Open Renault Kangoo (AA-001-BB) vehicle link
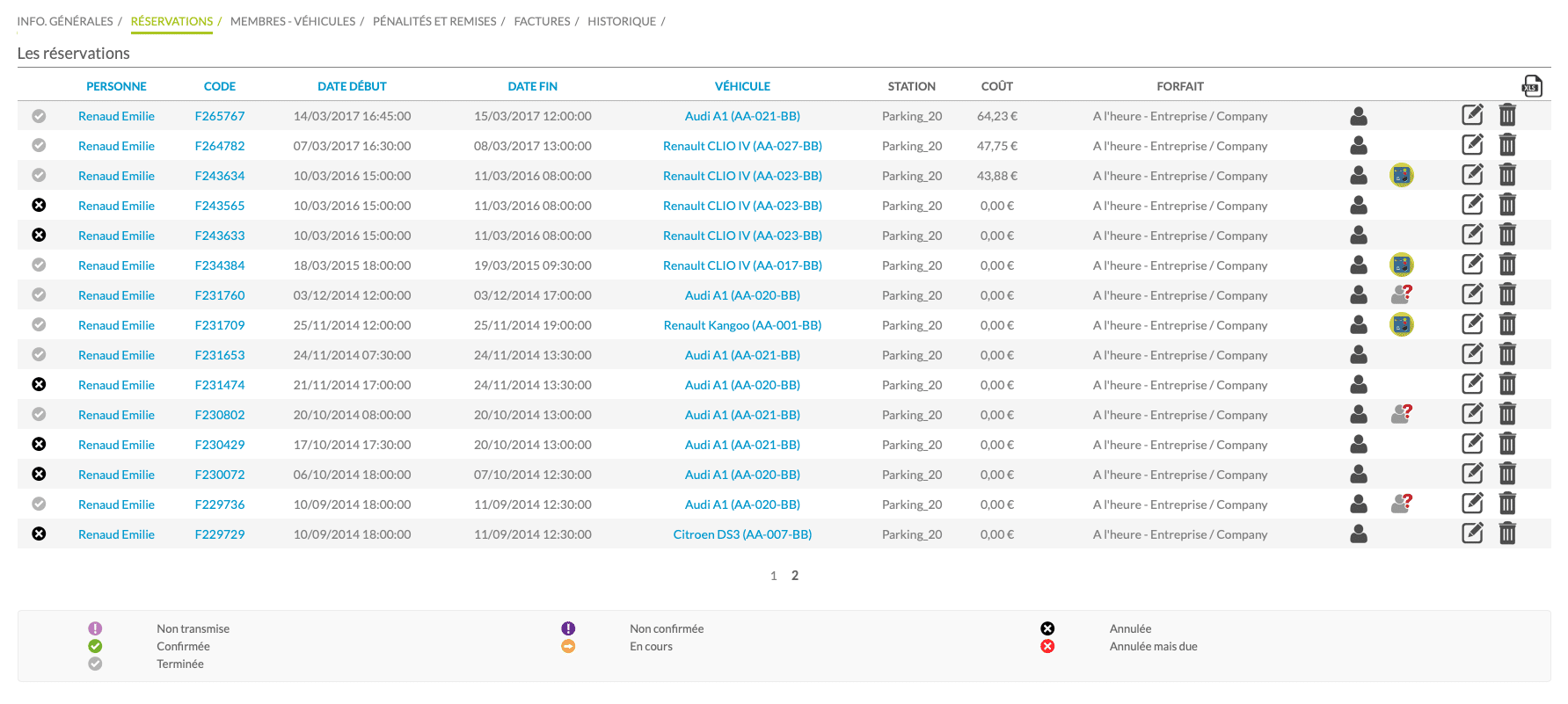Viewport: 1568px width, 704px height. [742, 325]
